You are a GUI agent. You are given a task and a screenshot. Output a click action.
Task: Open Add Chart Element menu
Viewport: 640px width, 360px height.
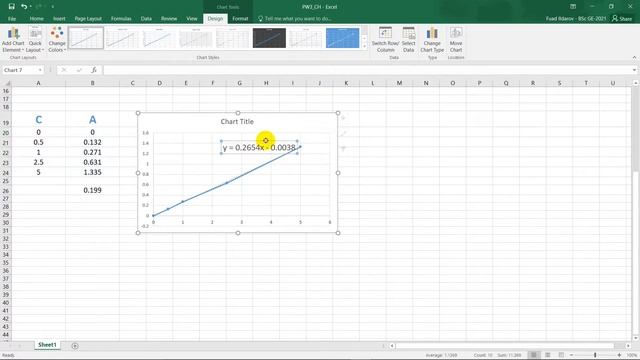[13, 40]
